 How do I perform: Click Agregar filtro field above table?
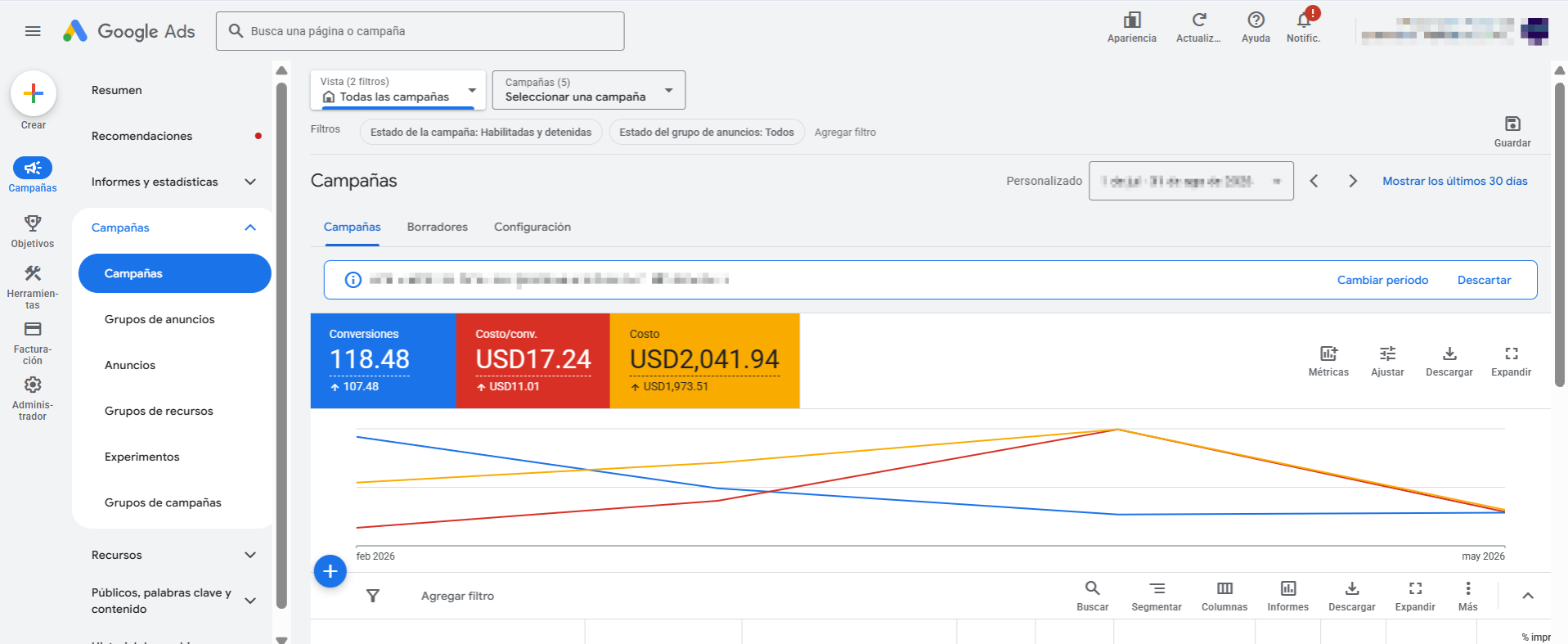(x=457, y=596)
